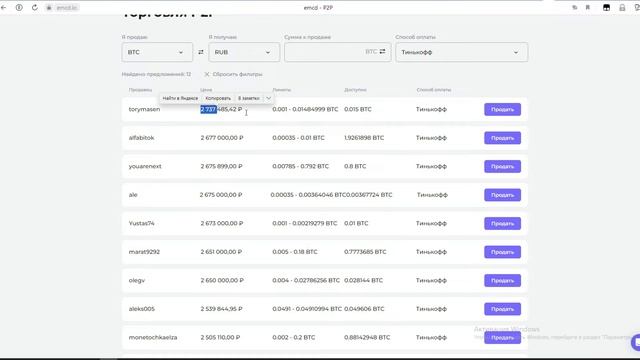Choose В заметки in the selection popup
This screenshot has height=360, width=640.
point(249,98)
